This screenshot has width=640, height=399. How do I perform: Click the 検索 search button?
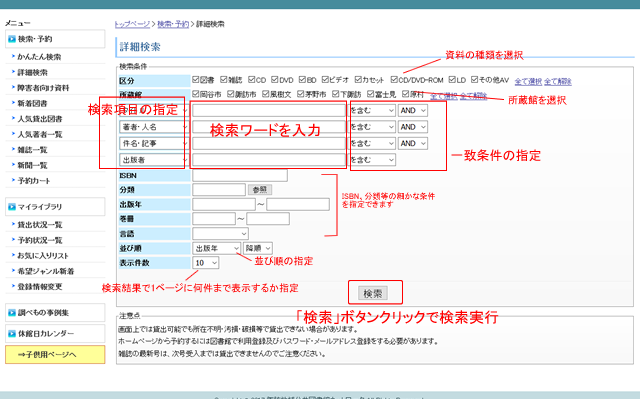[373, 293]
